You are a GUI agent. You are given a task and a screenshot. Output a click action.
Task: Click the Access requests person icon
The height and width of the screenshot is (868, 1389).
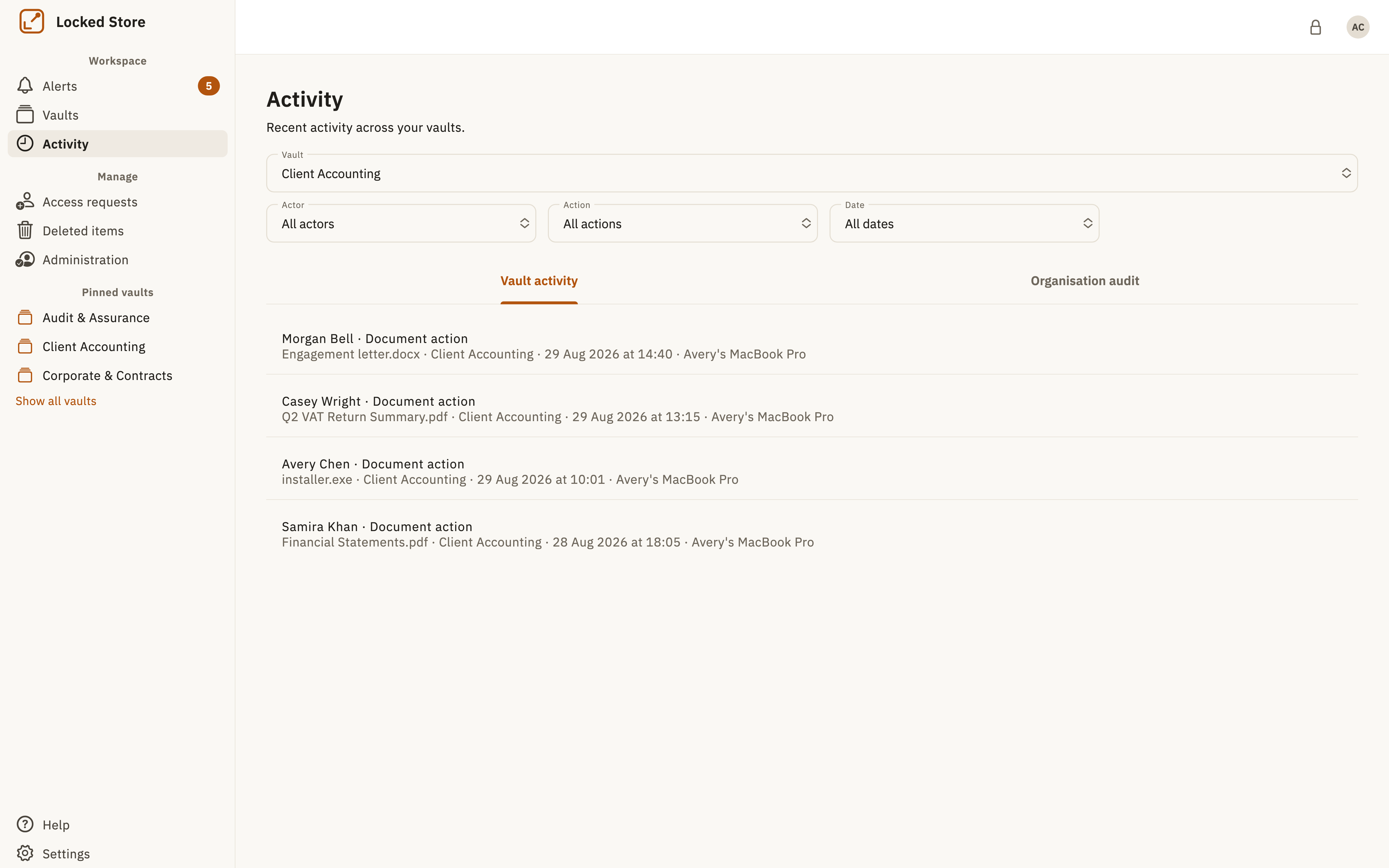point(25,202)
